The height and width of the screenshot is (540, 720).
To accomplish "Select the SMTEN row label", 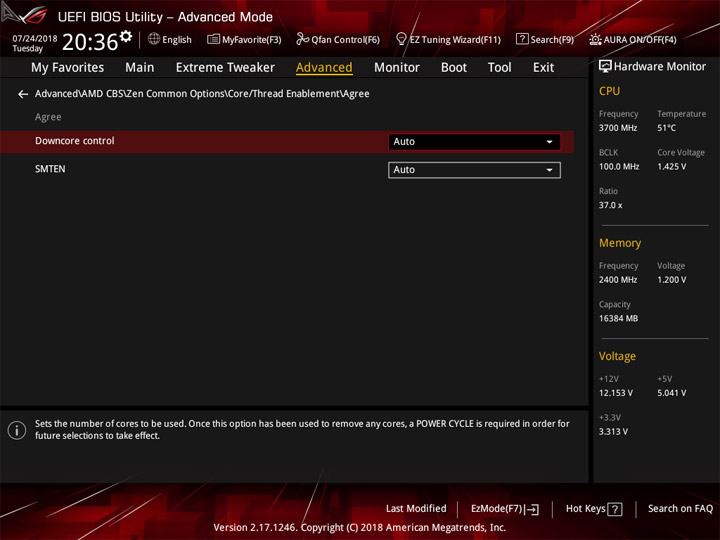I will (50, 169).
